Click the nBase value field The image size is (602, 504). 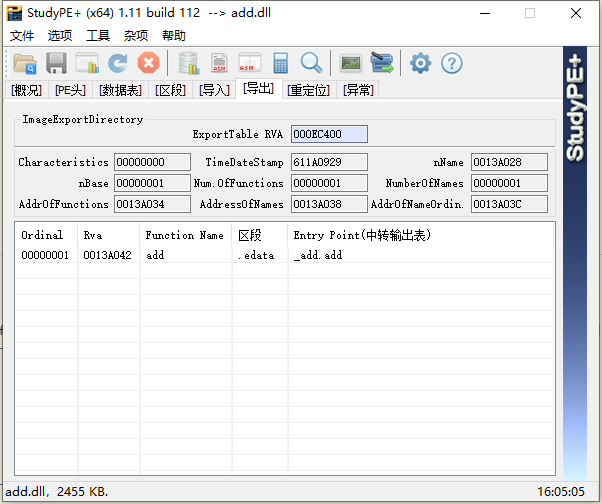152,183
